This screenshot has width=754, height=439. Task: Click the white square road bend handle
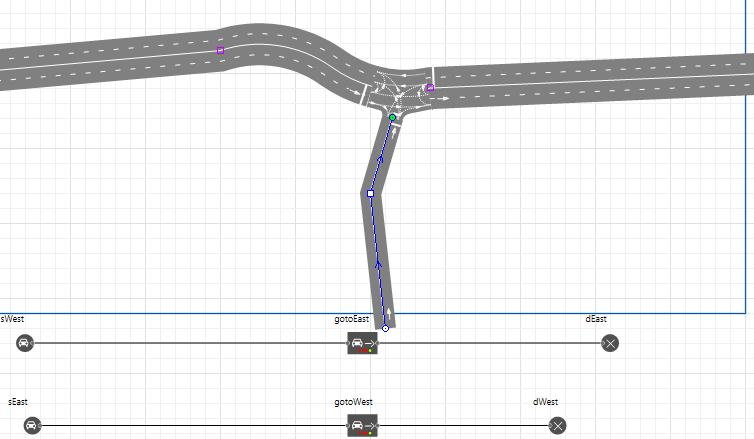[370, 194]
